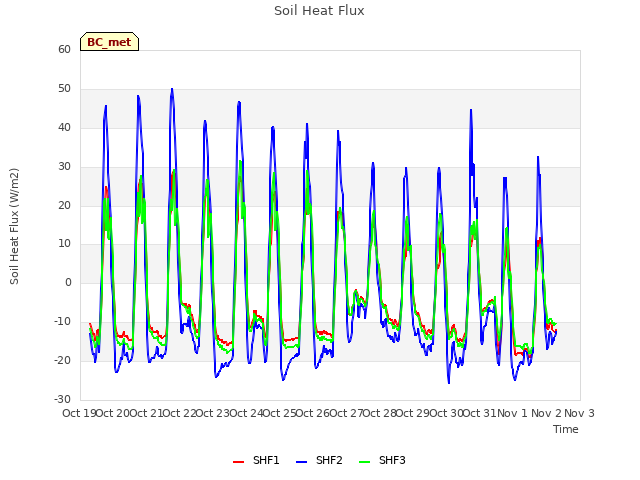
Task: Click the -20 y-axis tick label
Action: point(62,360)
